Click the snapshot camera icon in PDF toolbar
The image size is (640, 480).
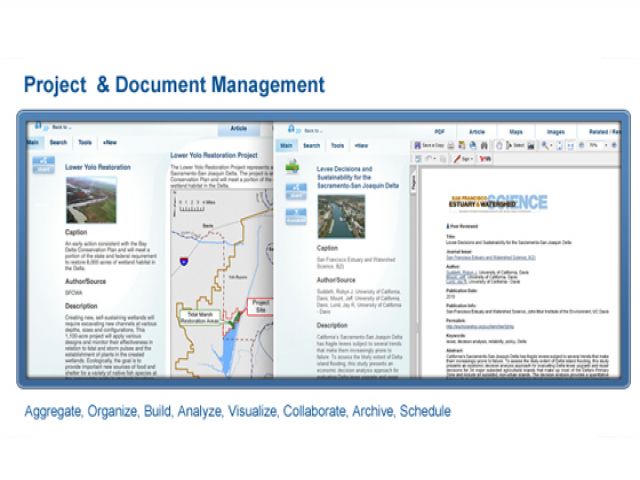(x=531, y=146)
